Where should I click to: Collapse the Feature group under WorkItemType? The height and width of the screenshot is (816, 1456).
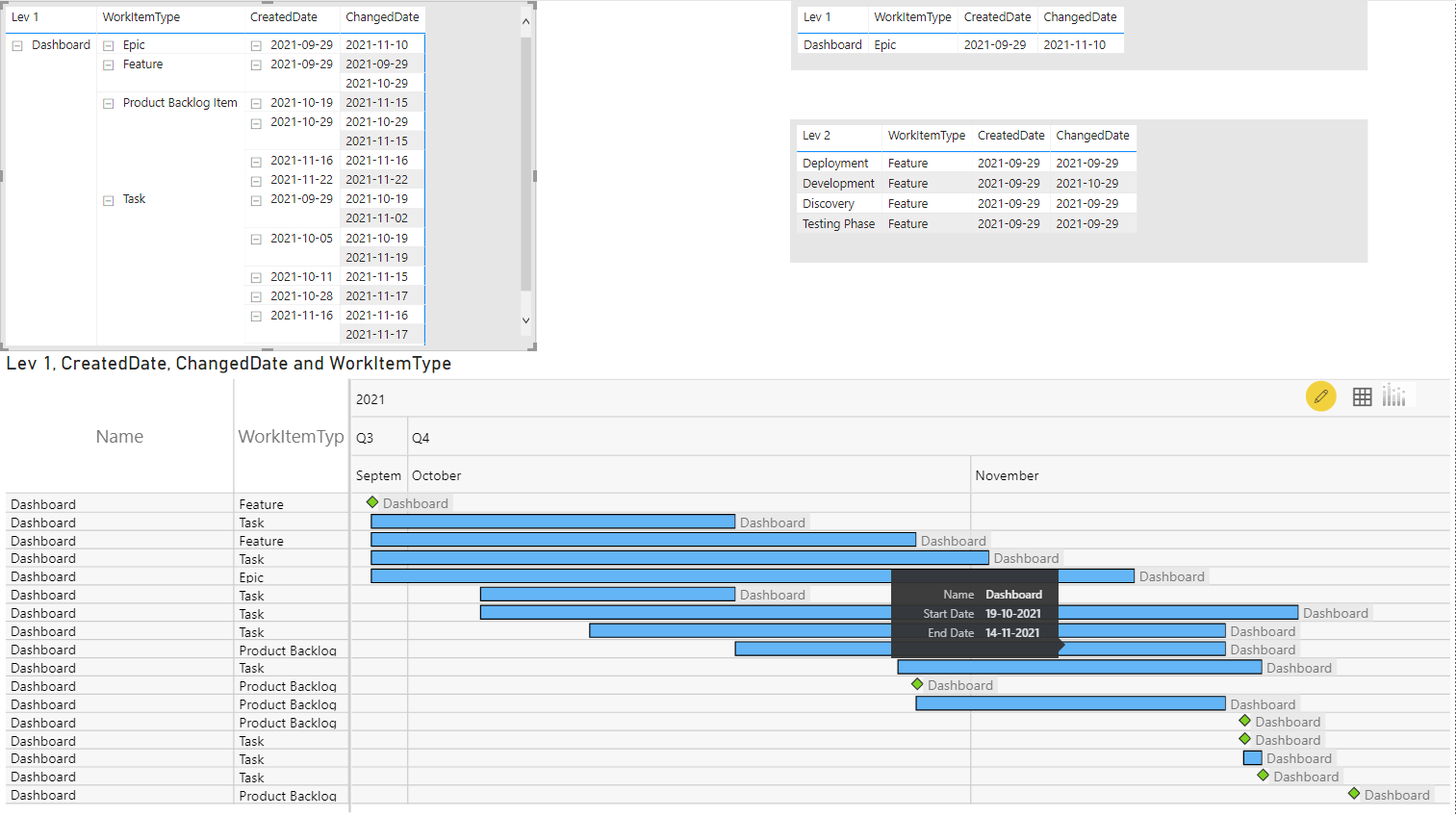[108, 64]
